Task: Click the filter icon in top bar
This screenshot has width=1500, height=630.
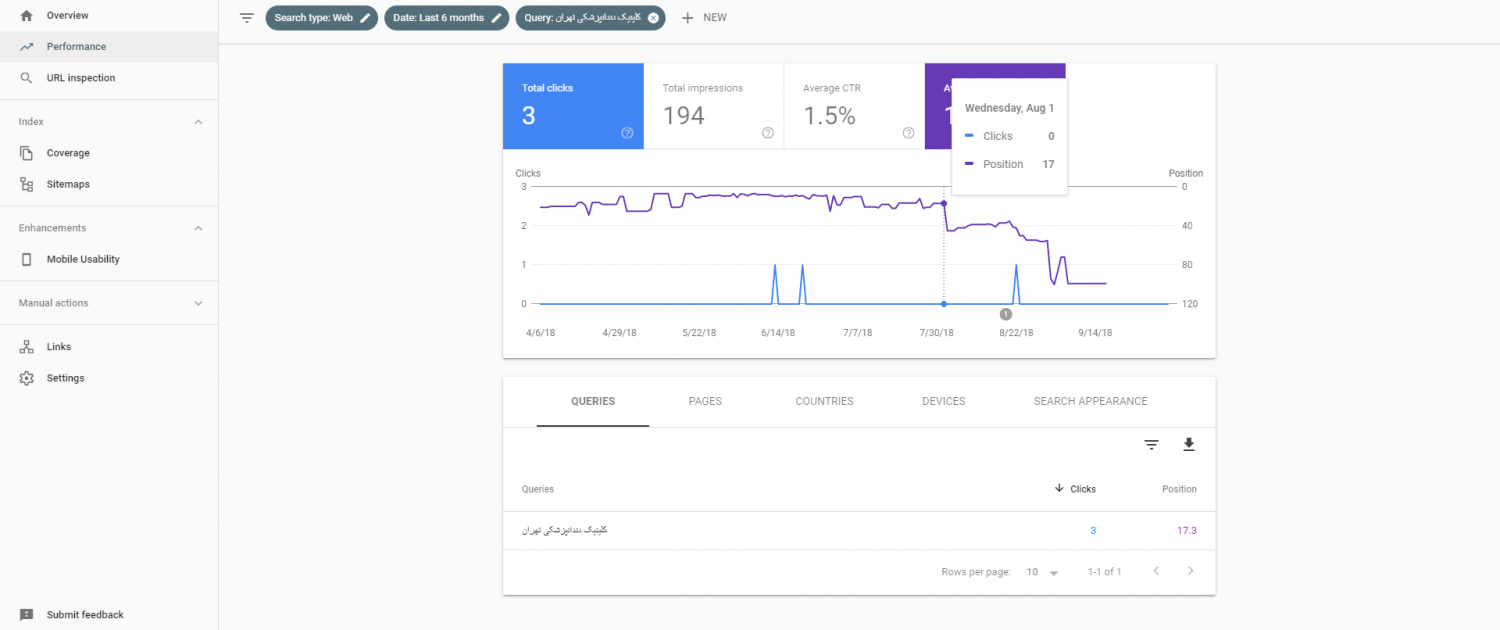Action: point(247,18)
